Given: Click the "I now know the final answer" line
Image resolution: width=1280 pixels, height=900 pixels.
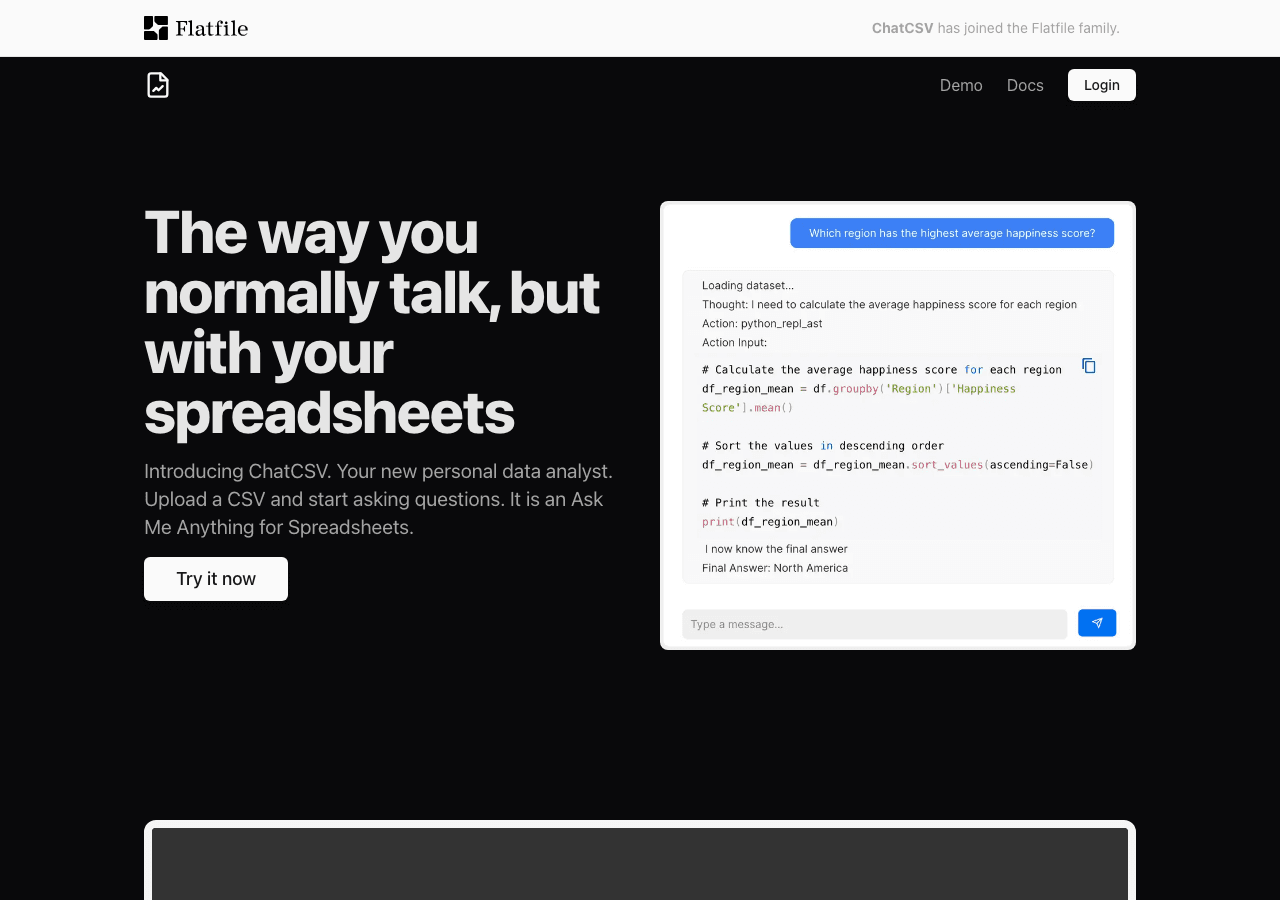Looking at the screenshot, I should tap(777, 549).
